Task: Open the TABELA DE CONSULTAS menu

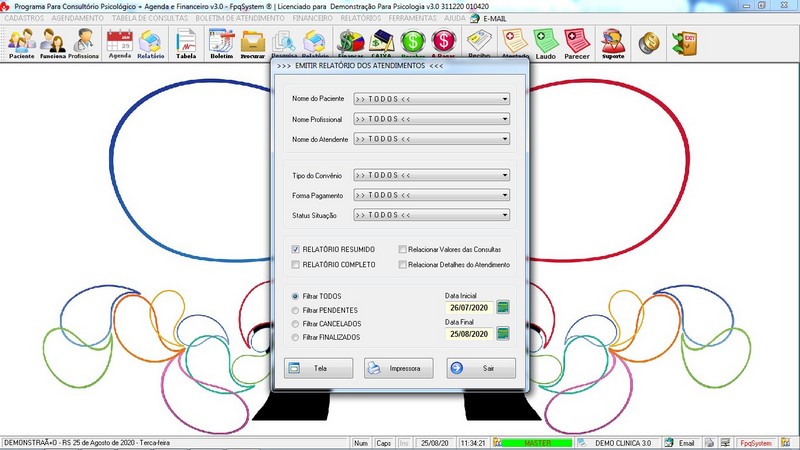Action: 150,18
